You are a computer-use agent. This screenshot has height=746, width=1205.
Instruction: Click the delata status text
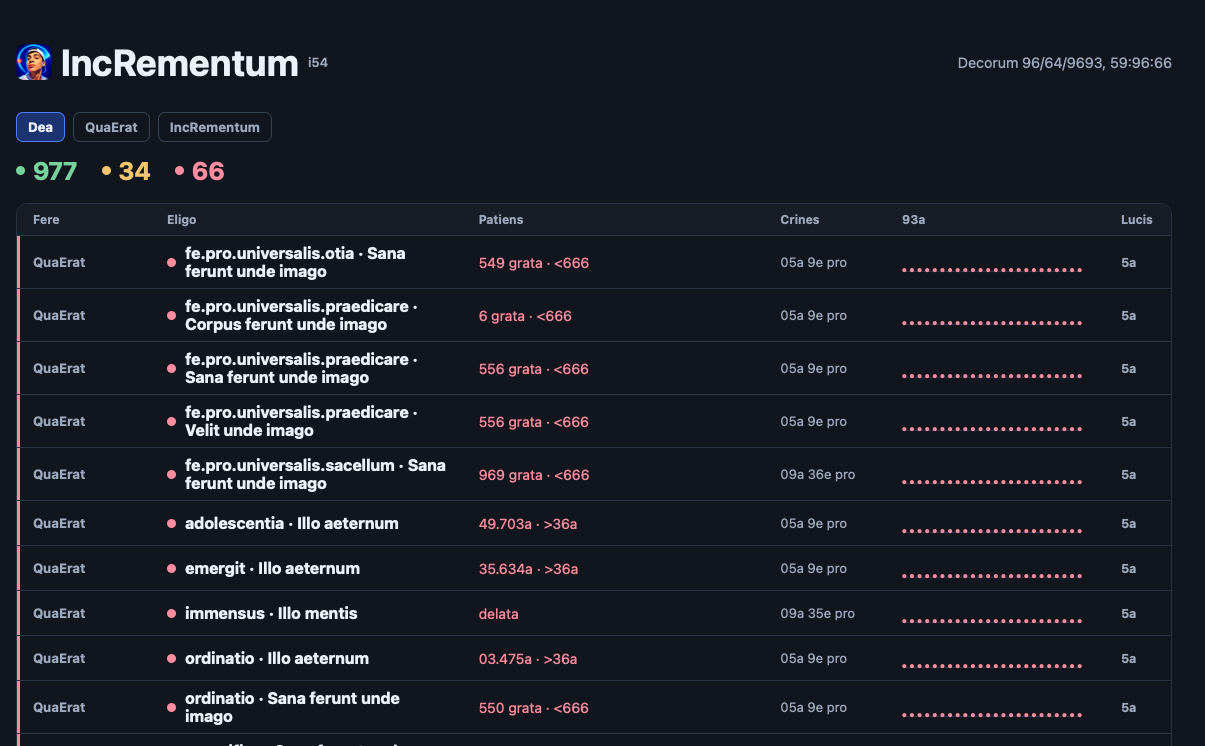pyautogui.click(x=499, y=614)
